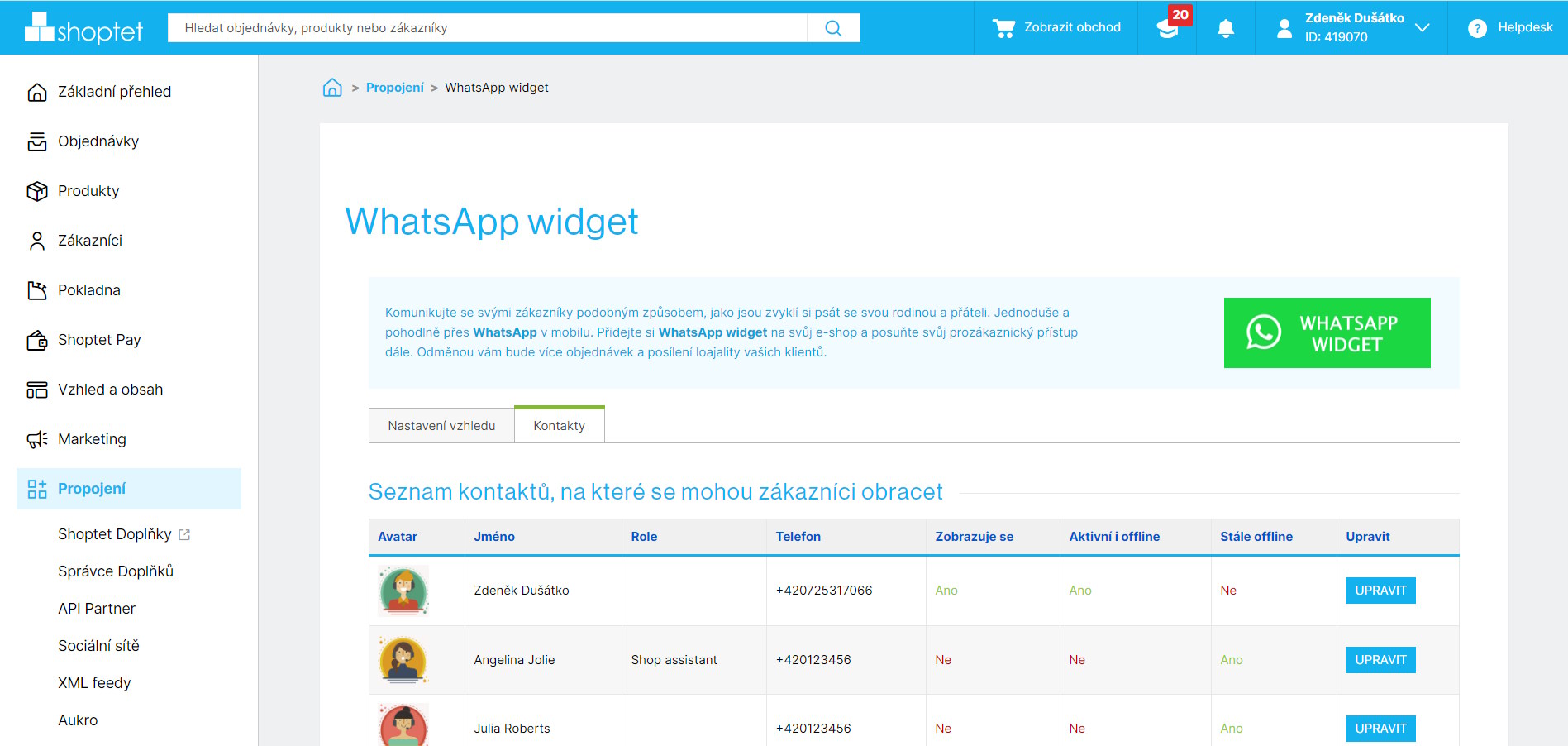Click Julia Roberts' avatar image
The image size is (1568, 746).
click(403, 725)
